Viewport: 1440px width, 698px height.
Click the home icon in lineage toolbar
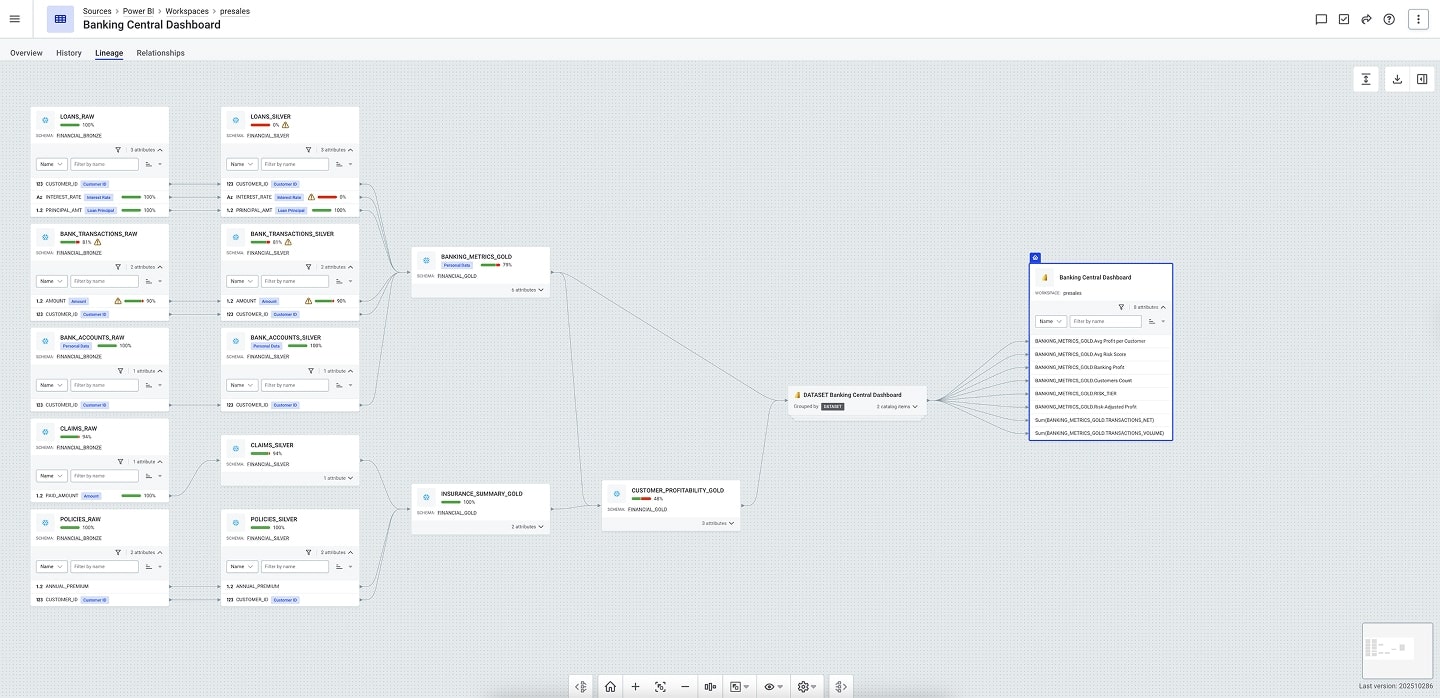610,687
